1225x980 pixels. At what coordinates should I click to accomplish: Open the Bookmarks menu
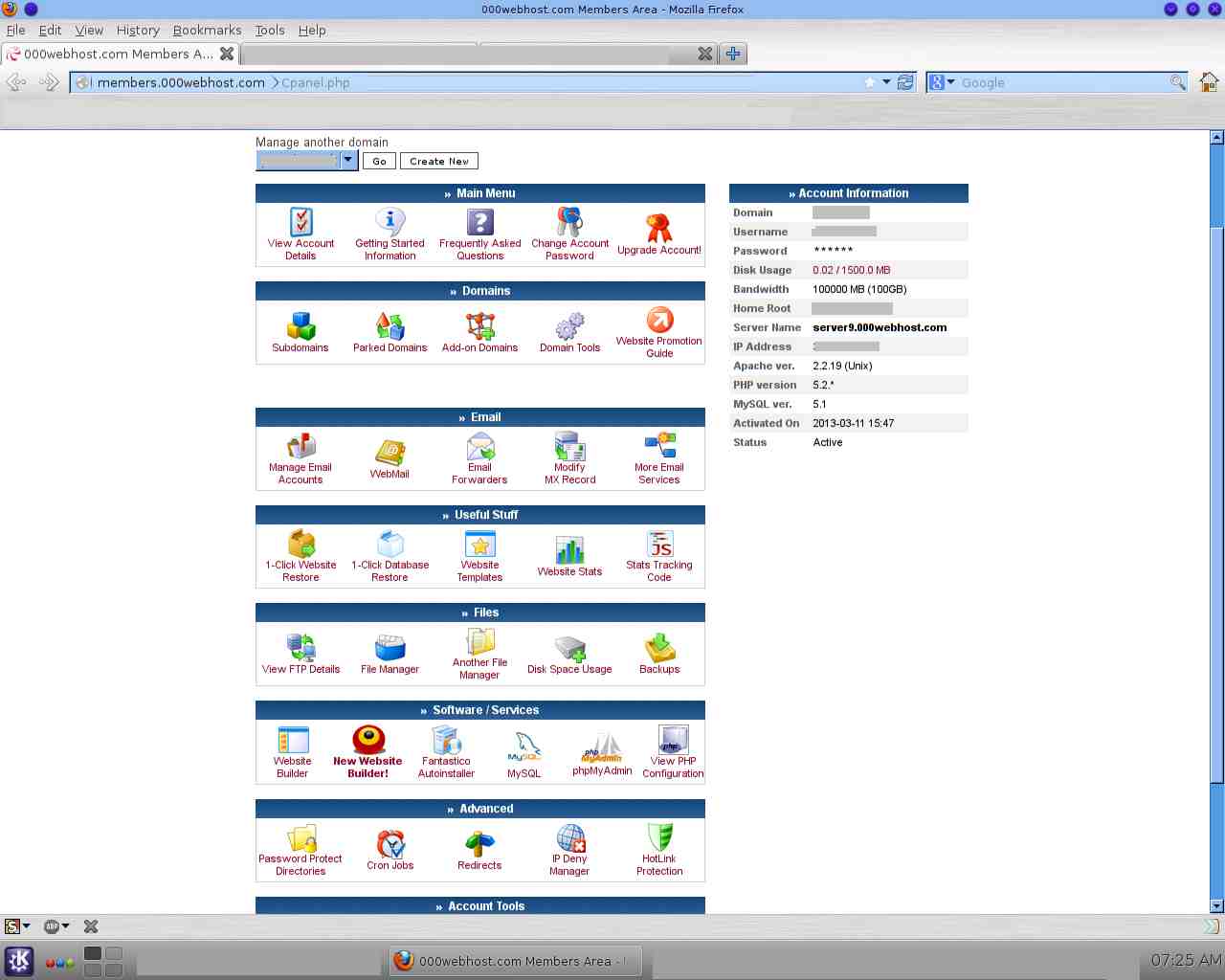point(207,30)
